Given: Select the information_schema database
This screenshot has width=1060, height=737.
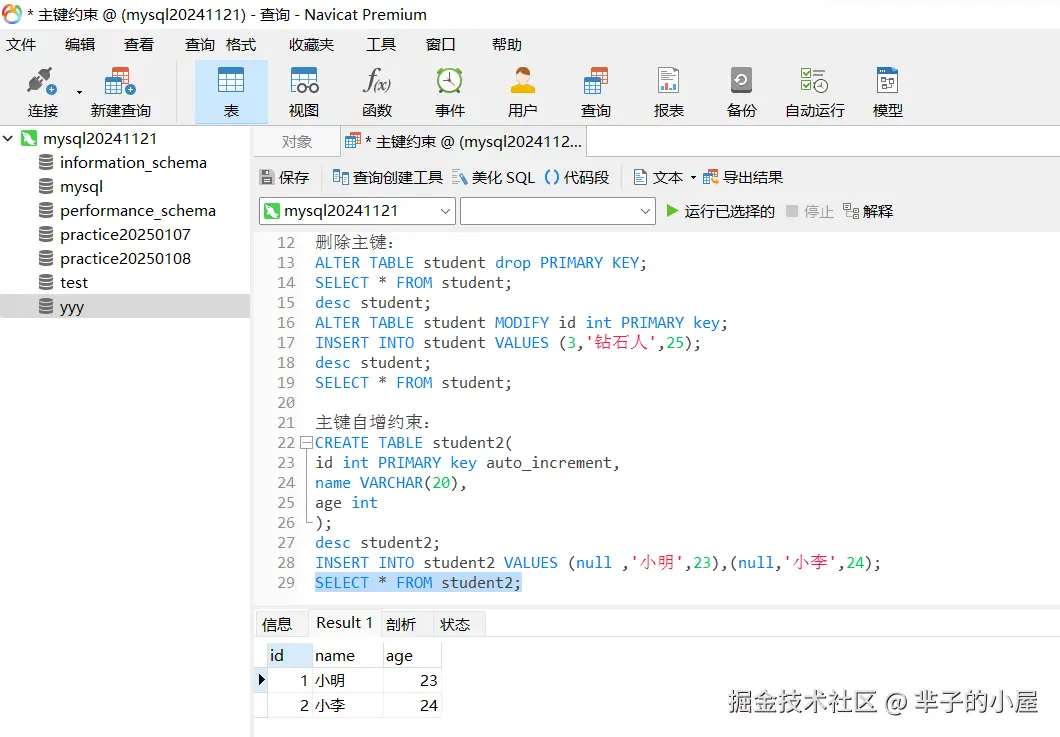Looking at the screenshot, I should tap(132, 163).
